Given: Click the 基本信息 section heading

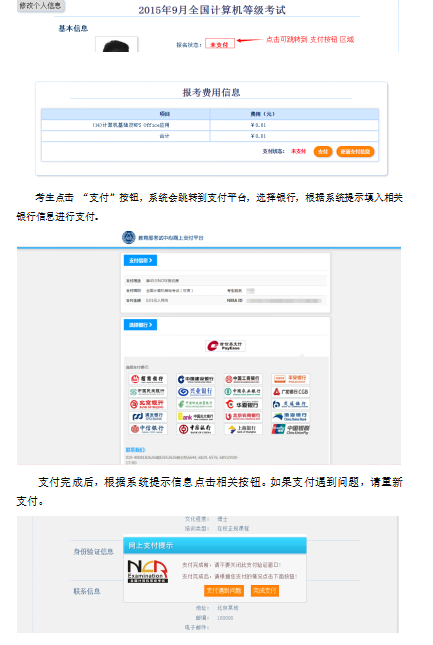Looking at the screenshot, I should pyautogui.click(x=73, y=28).
